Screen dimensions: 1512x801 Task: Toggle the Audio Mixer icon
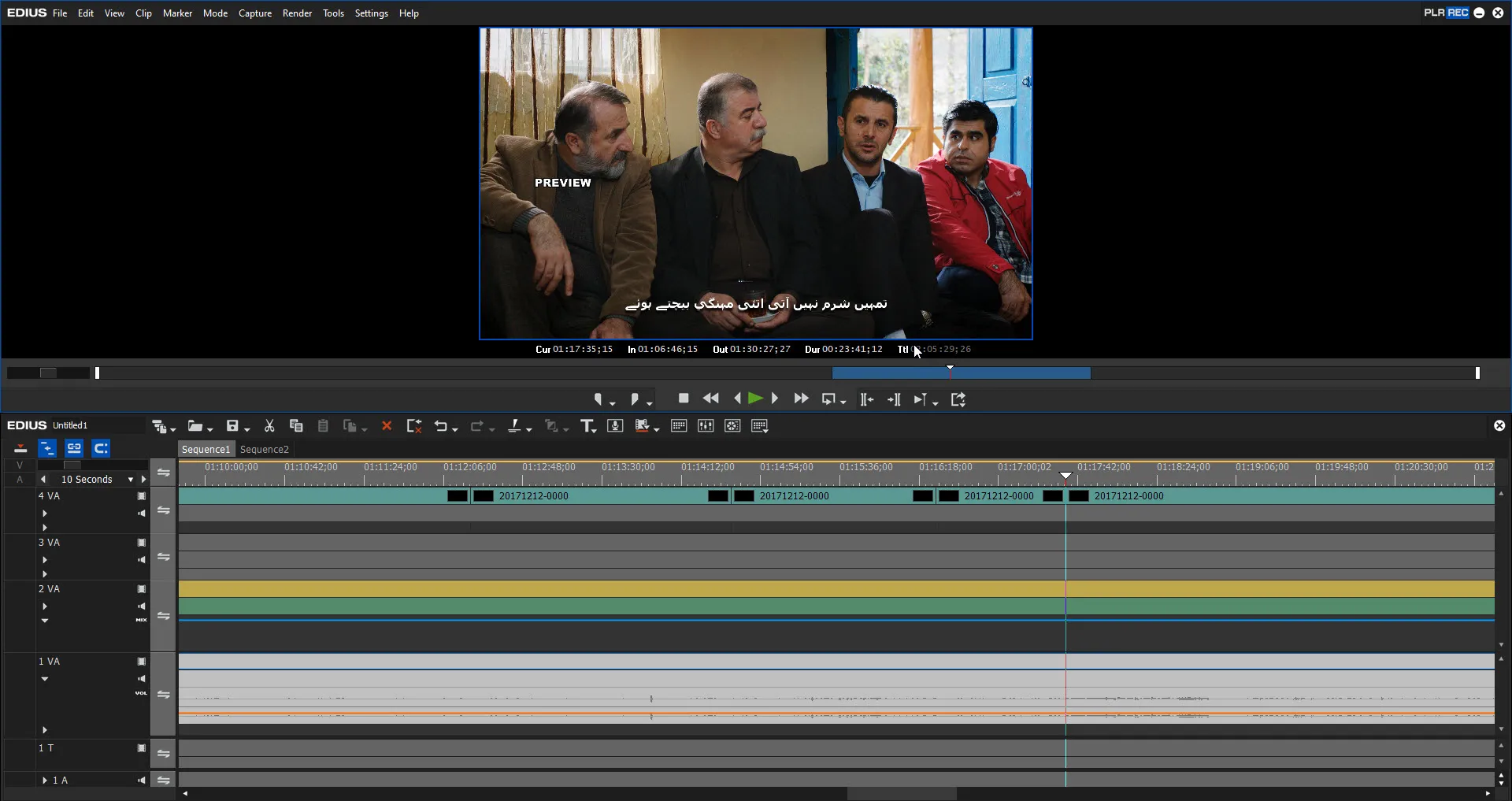click(x=706, y=426)
